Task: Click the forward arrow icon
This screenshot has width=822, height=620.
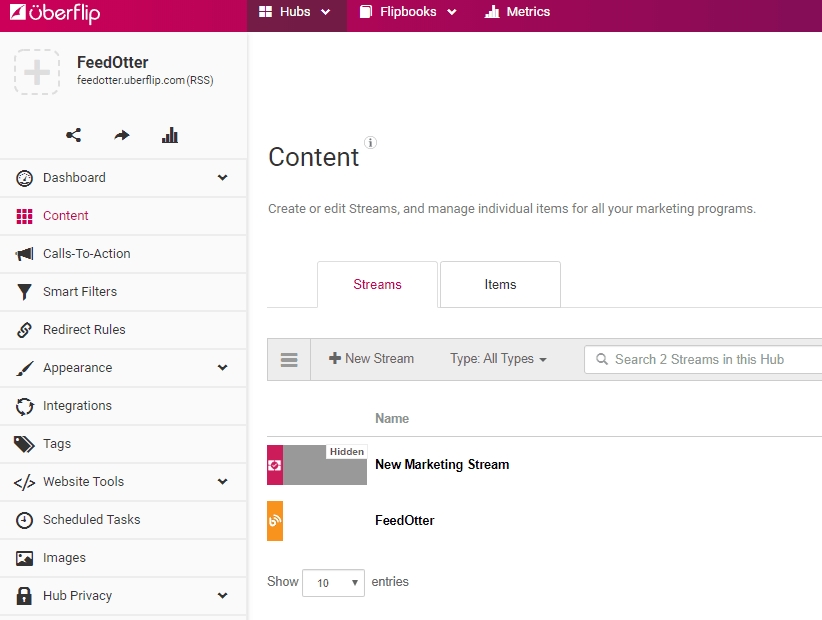Action: pyautogui.click(x=122, y=136)
